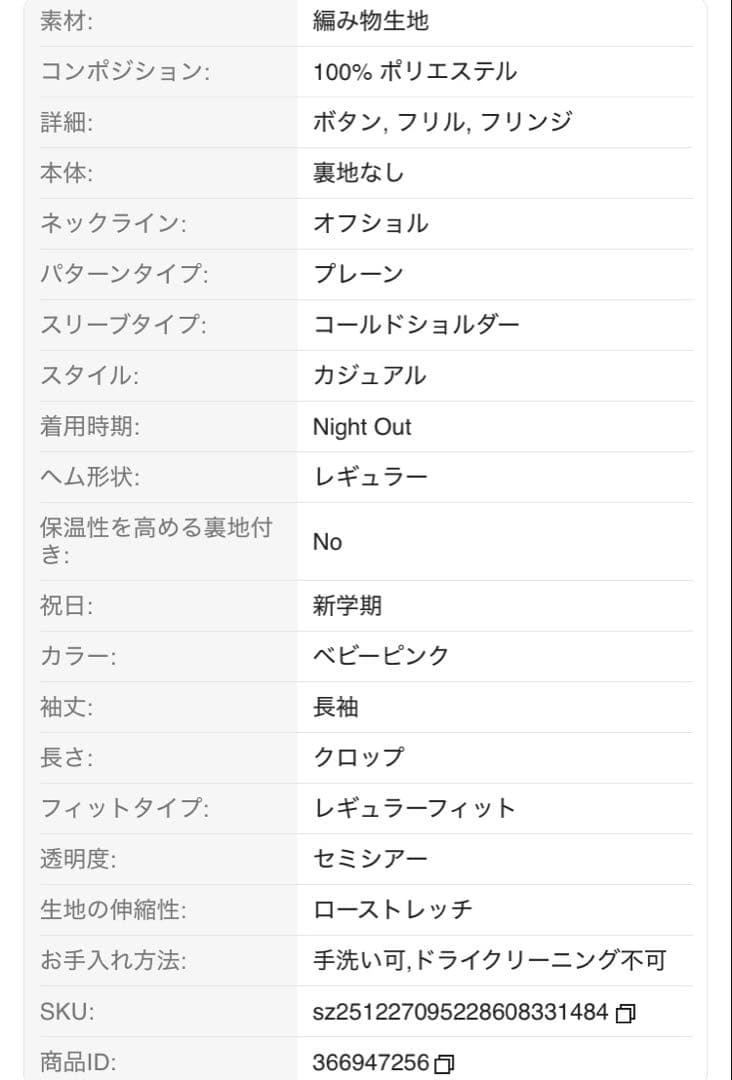Click the 100% ポリエステル composition value
This screenshot has width=732, height=1080.
(415, 71)
